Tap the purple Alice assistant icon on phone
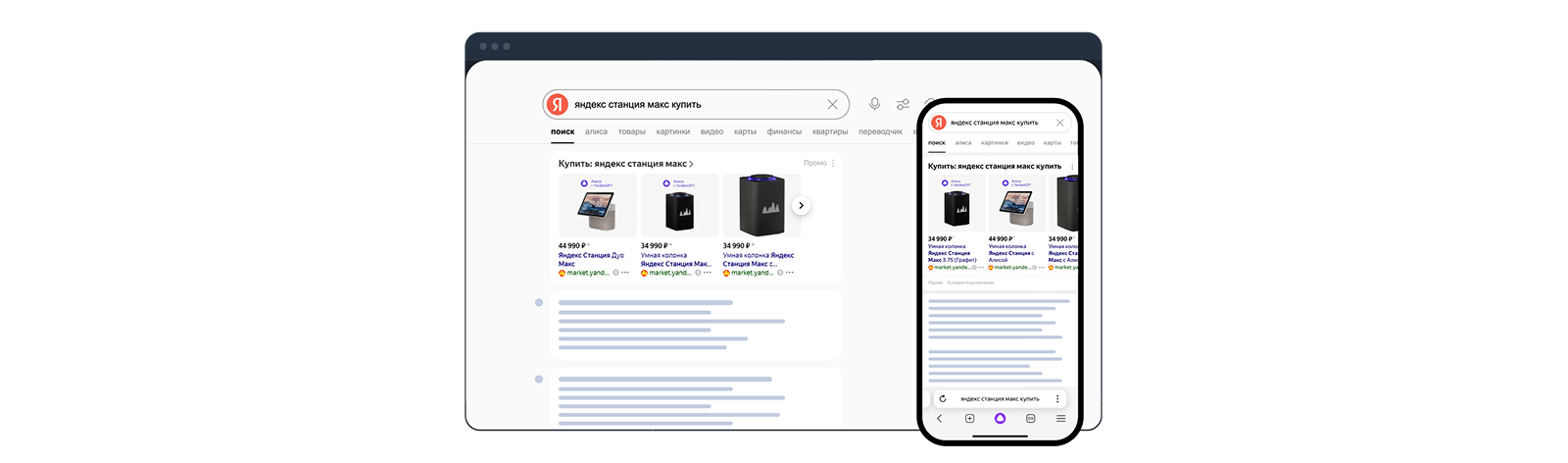The height and width of the screenshot is (463, 1568). (1000, 418)
